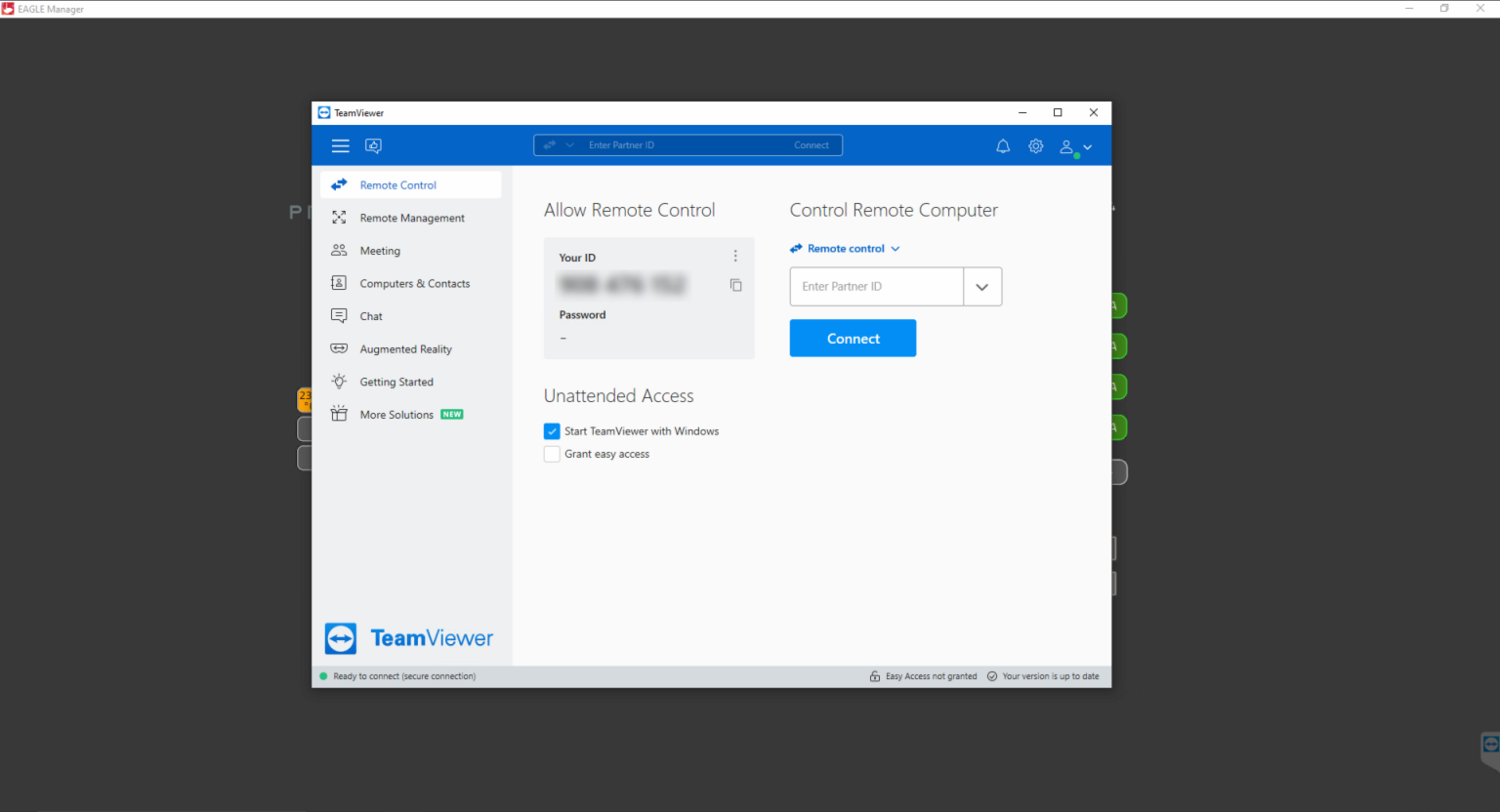The image size is (1500, 812).
Task: Click the Easy Access not granted status icon
Action: tap(875, 676)
